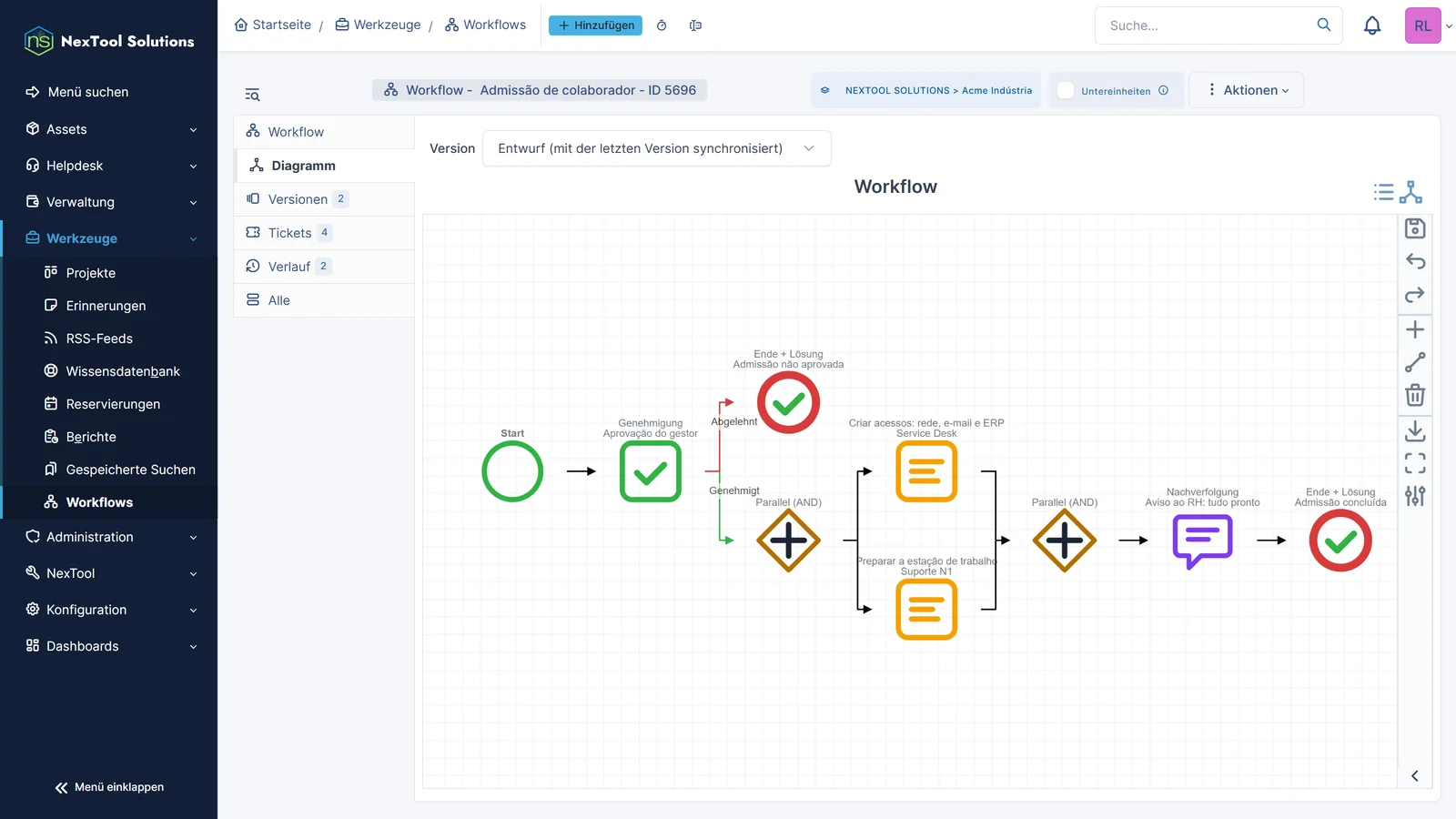Screen dimensions: 1456x819
Task: Click Menü einklappen
Action: [109, 787]
